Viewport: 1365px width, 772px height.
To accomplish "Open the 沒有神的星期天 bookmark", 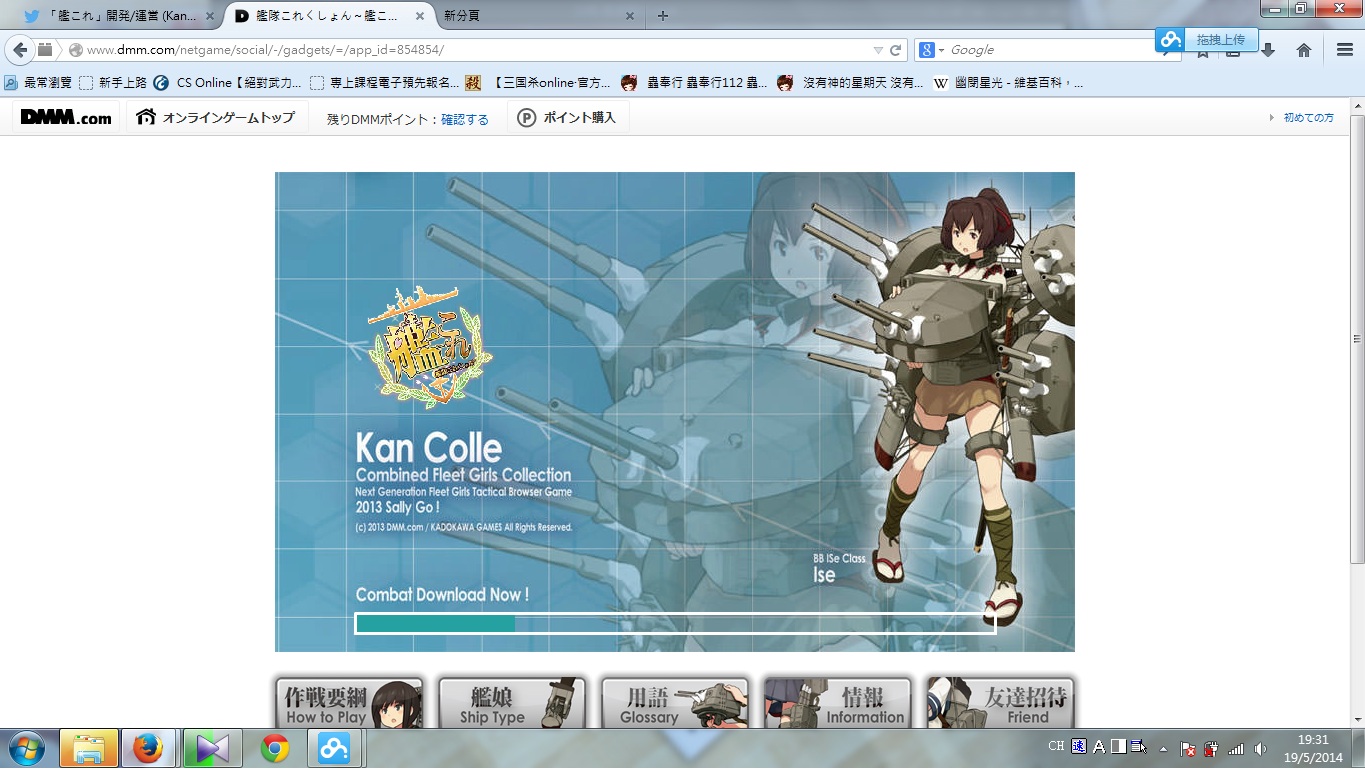I will pyautogui.click(x=850, y=83).
